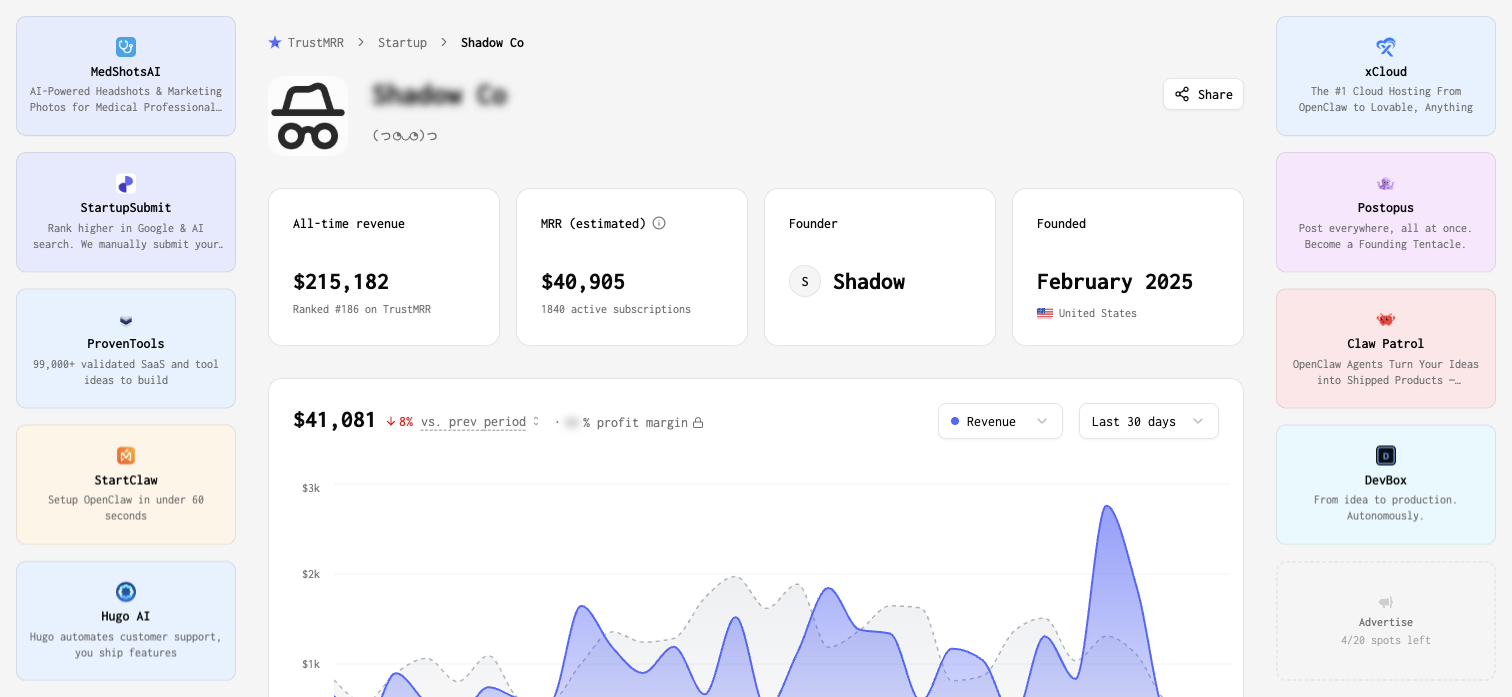The height and width of the screenshot is (697, 1512).
Task: Click the MRR estimated info icon
Action: click(x=659, y=223)
